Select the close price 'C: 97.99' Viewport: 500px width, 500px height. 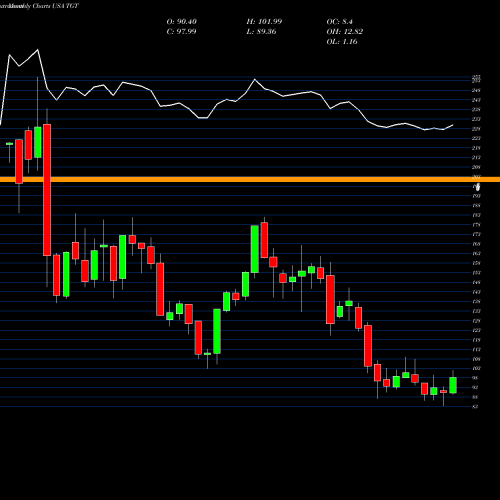coord(181,32)
